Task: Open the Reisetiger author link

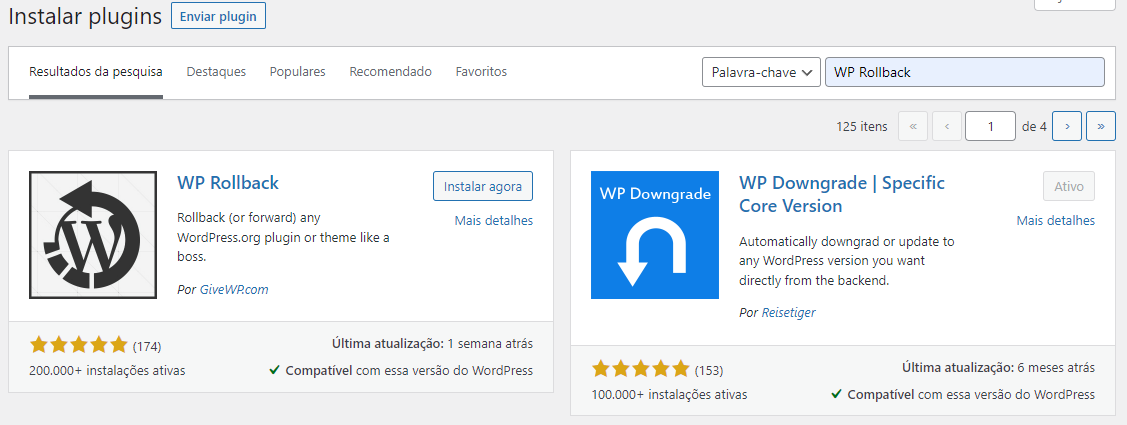Action: coord(788,313)
